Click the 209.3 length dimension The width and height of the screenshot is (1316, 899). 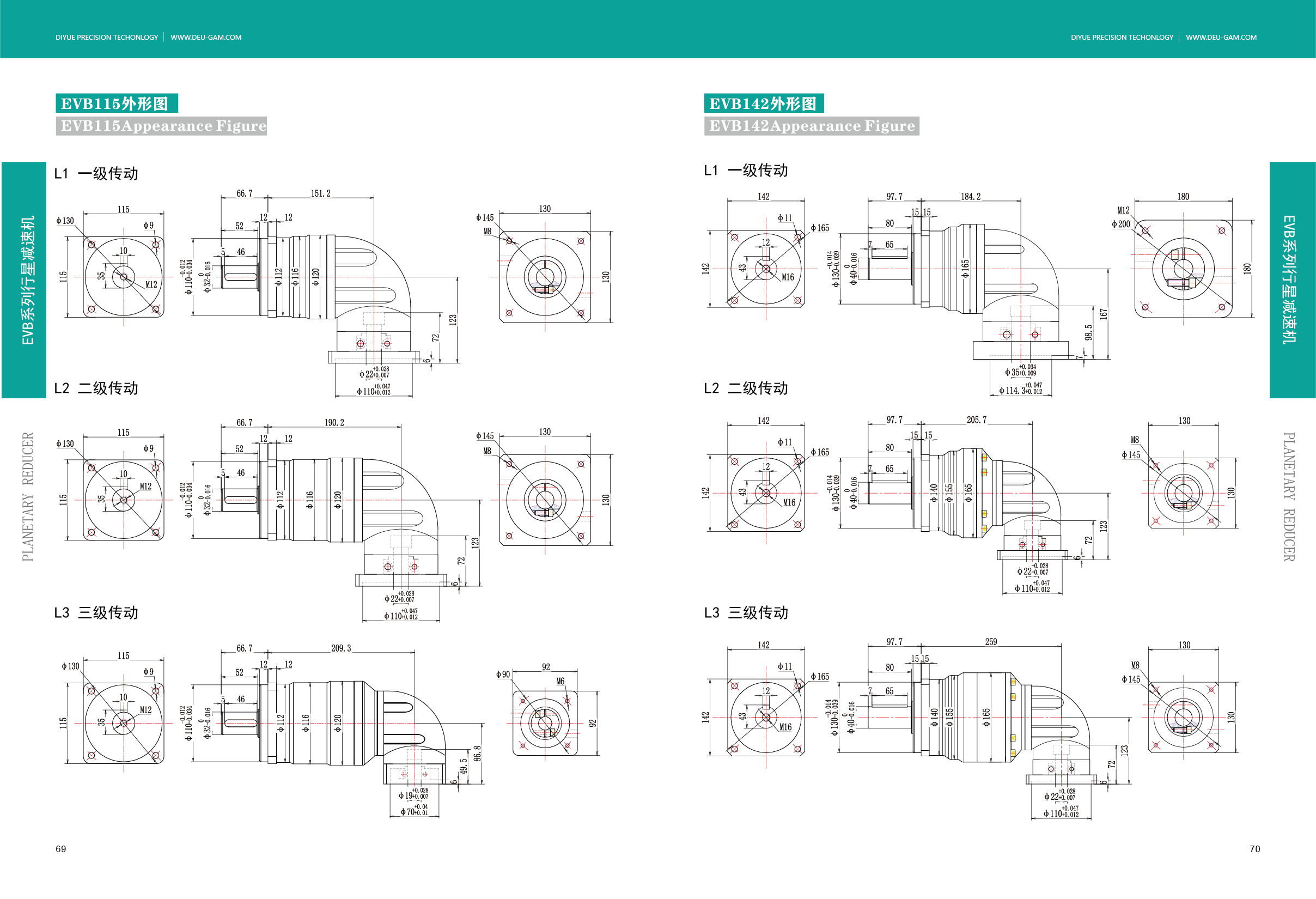341,648
